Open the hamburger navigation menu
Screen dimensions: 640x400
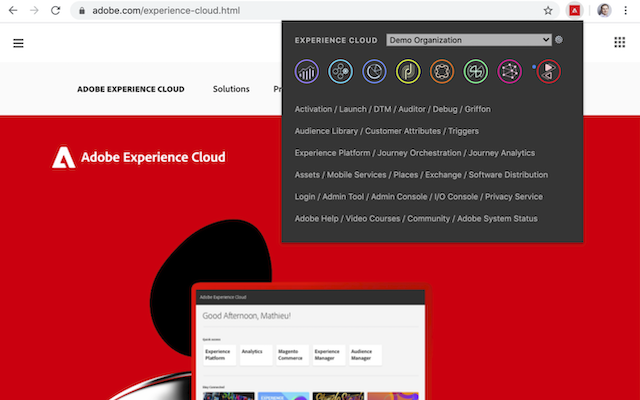point(18,43)
